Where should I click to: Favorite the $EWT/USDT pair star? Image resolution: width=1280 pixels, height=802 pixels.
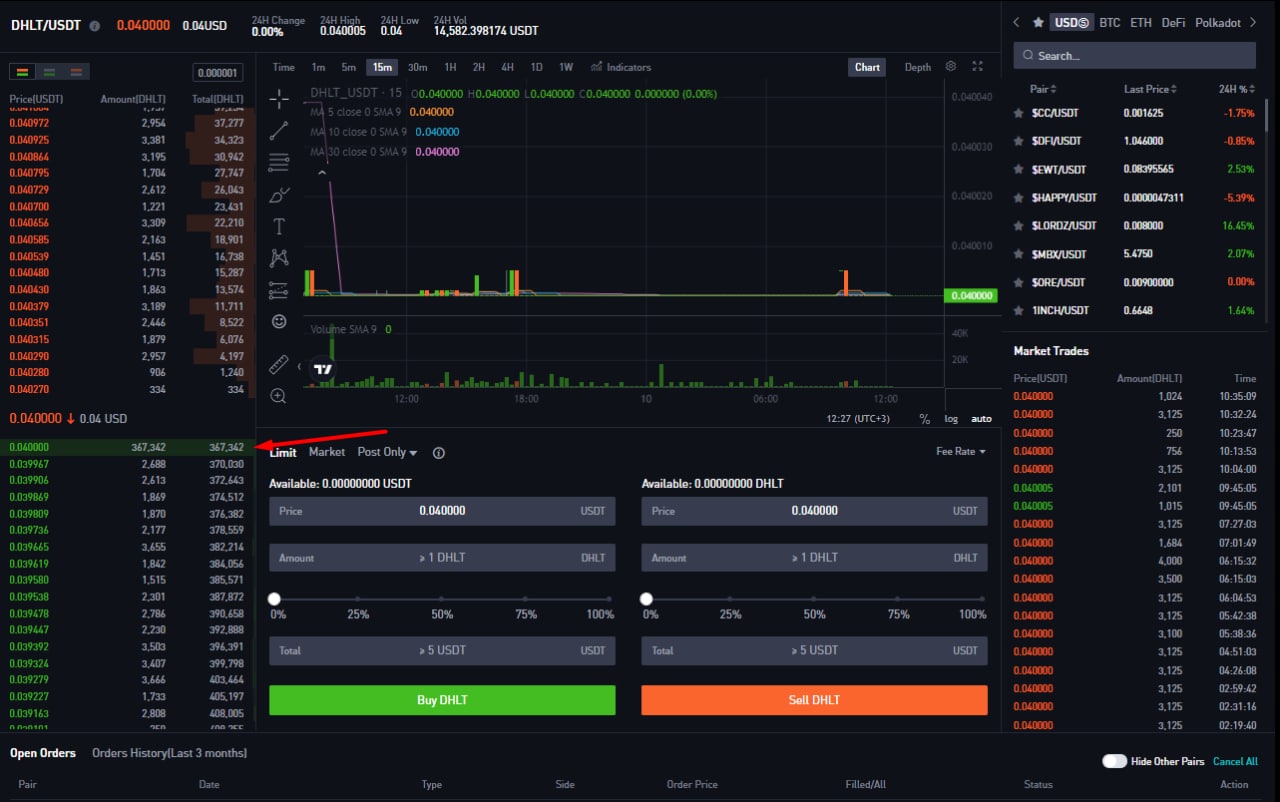click(x=1019, y=169)
